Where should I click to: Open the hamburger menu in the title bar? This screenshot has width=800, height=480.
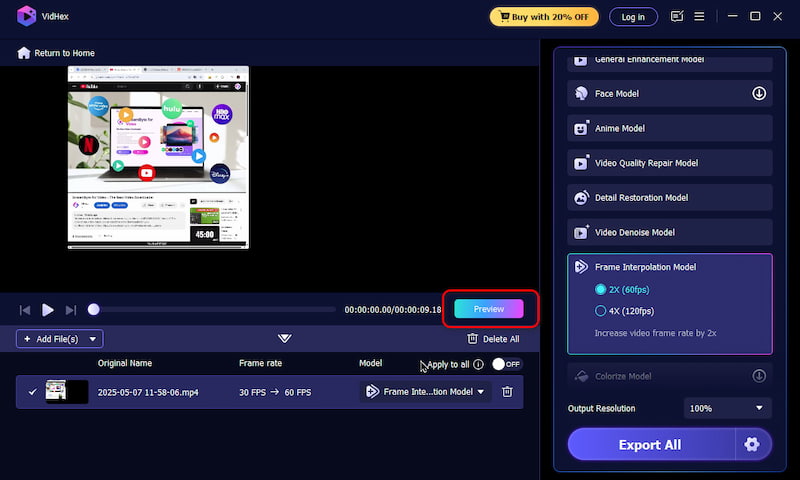(x=700, y=16)
